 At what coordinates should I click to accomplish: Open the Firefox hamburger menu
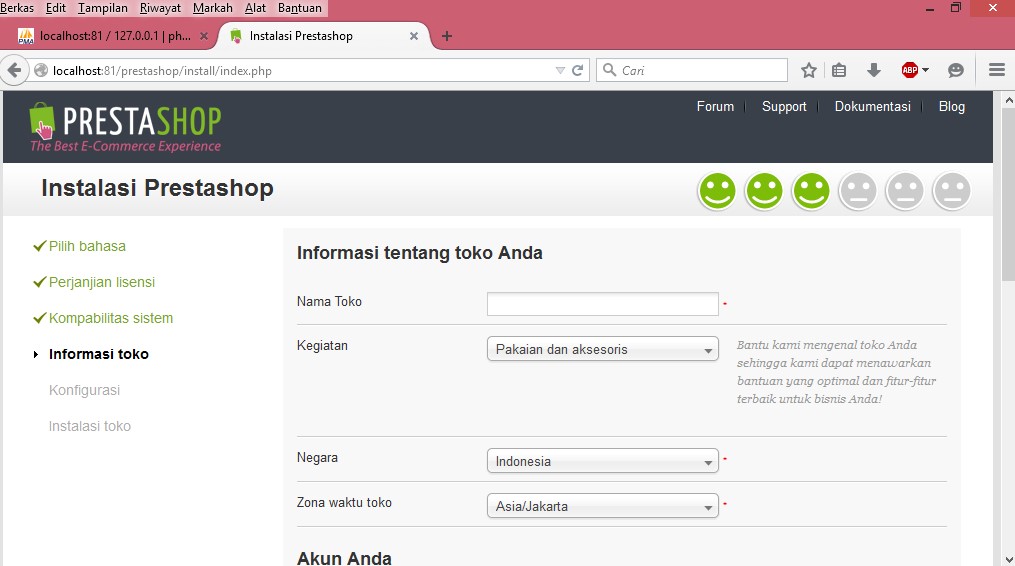tap(997, 70)
